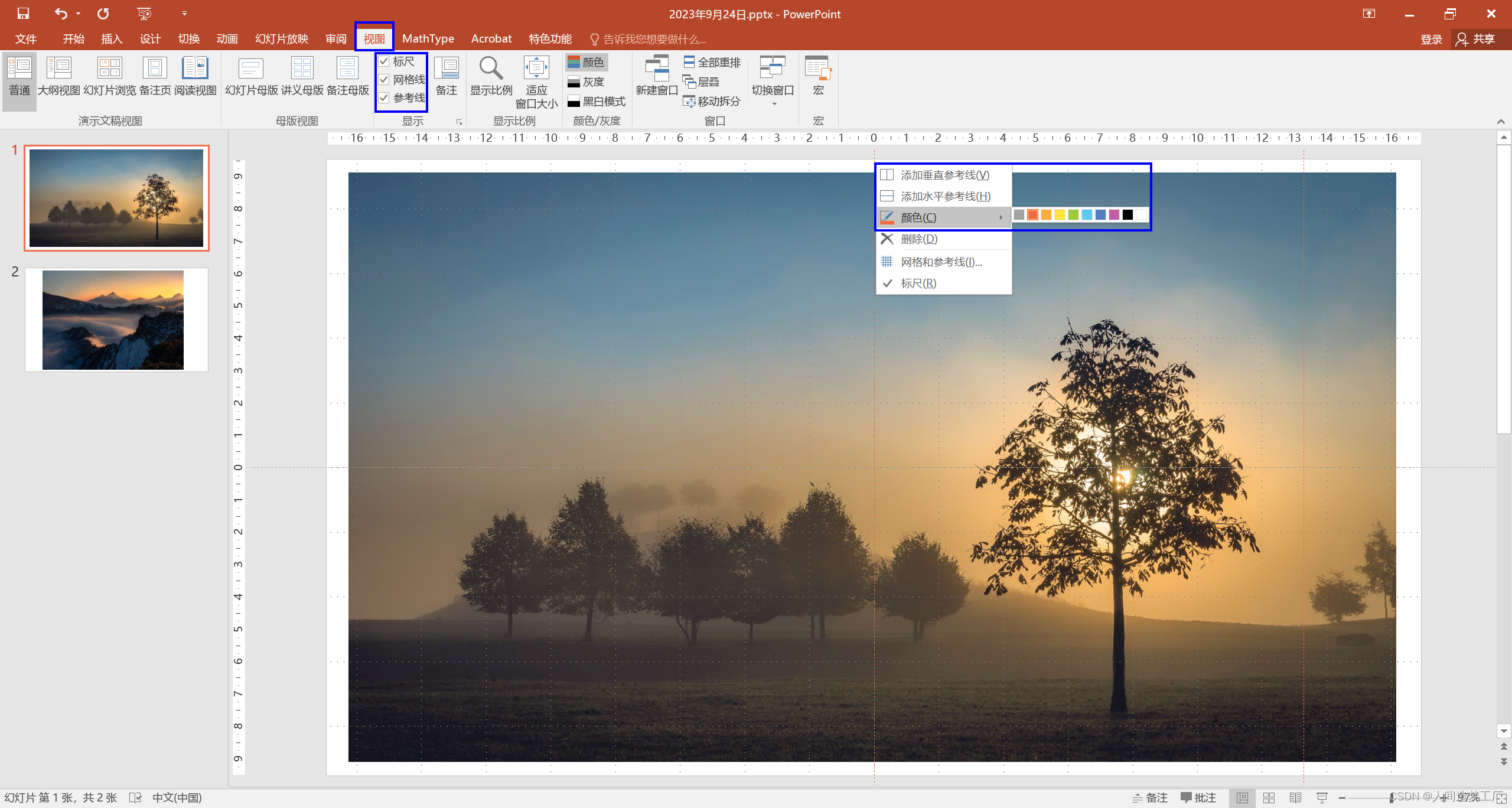Switch to Outline view (大纲视图)
The height and width of the screenshot is (808, 1512).
pos(58,75)
